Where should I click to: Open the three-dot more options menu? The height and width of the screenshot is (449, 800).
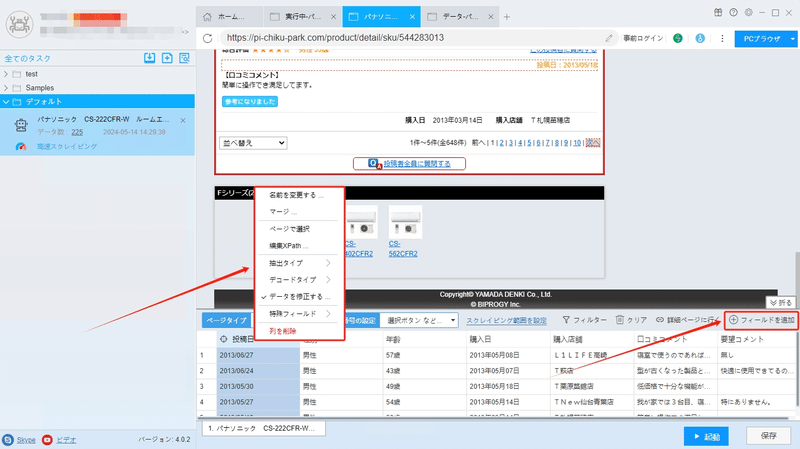tap(722, 38)
